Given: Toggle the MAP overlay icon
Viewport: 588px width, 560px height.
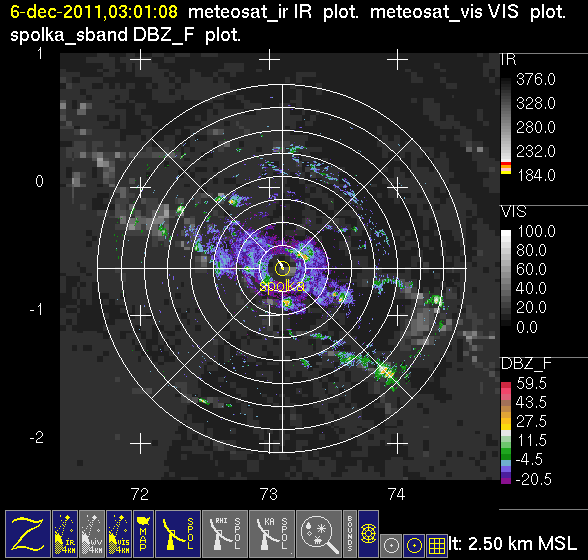Looking at the screenshot, I should (x=143, y=533).
